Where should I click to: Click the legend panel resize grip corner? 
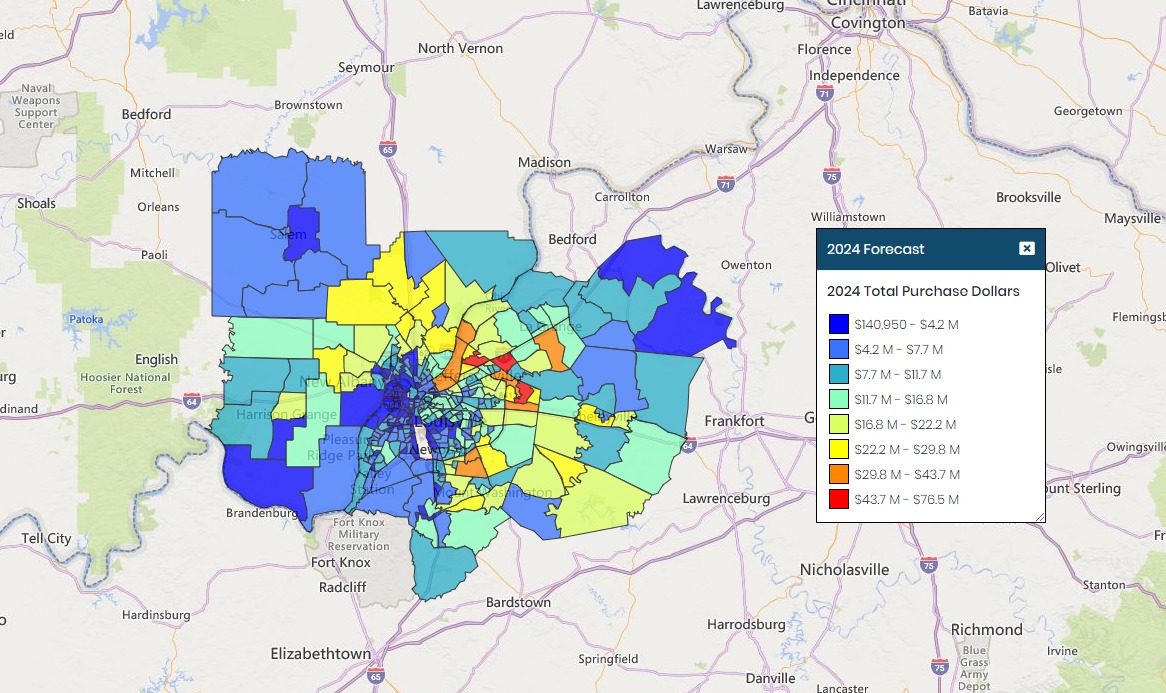[x=1040, y=517]
